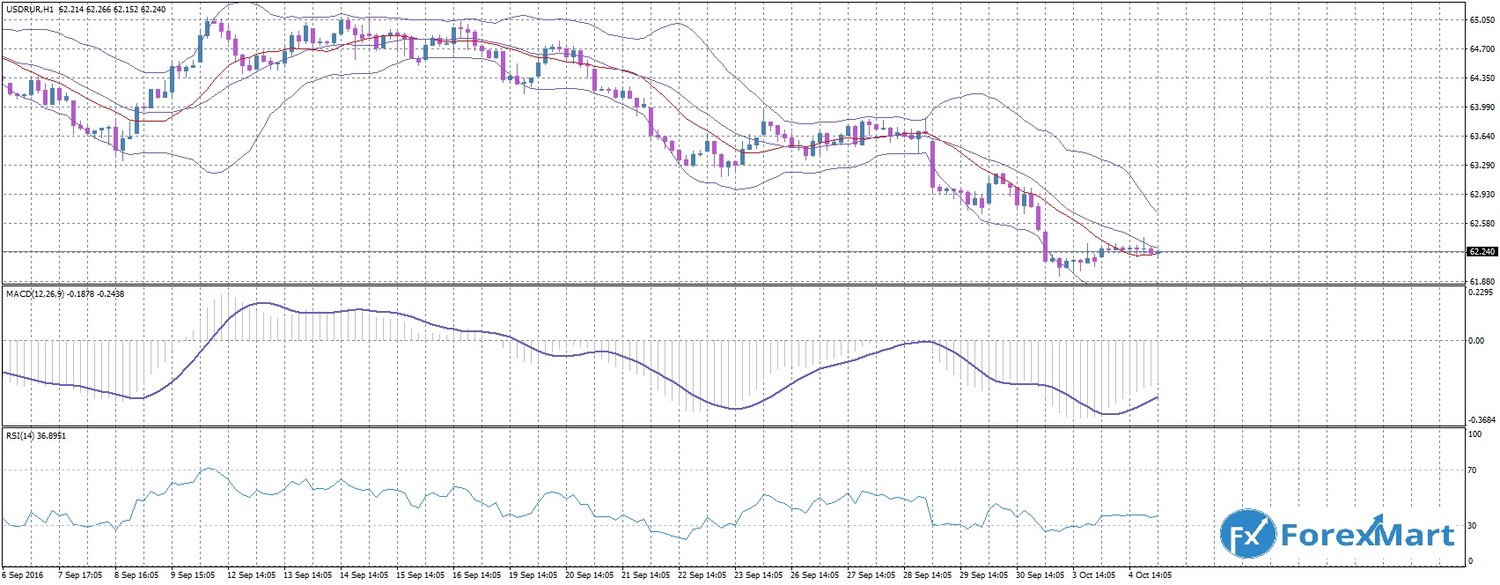Click the 63.990 price axis label
The height and width of the screenshot is (585, 1500).
click(1480, 107)
